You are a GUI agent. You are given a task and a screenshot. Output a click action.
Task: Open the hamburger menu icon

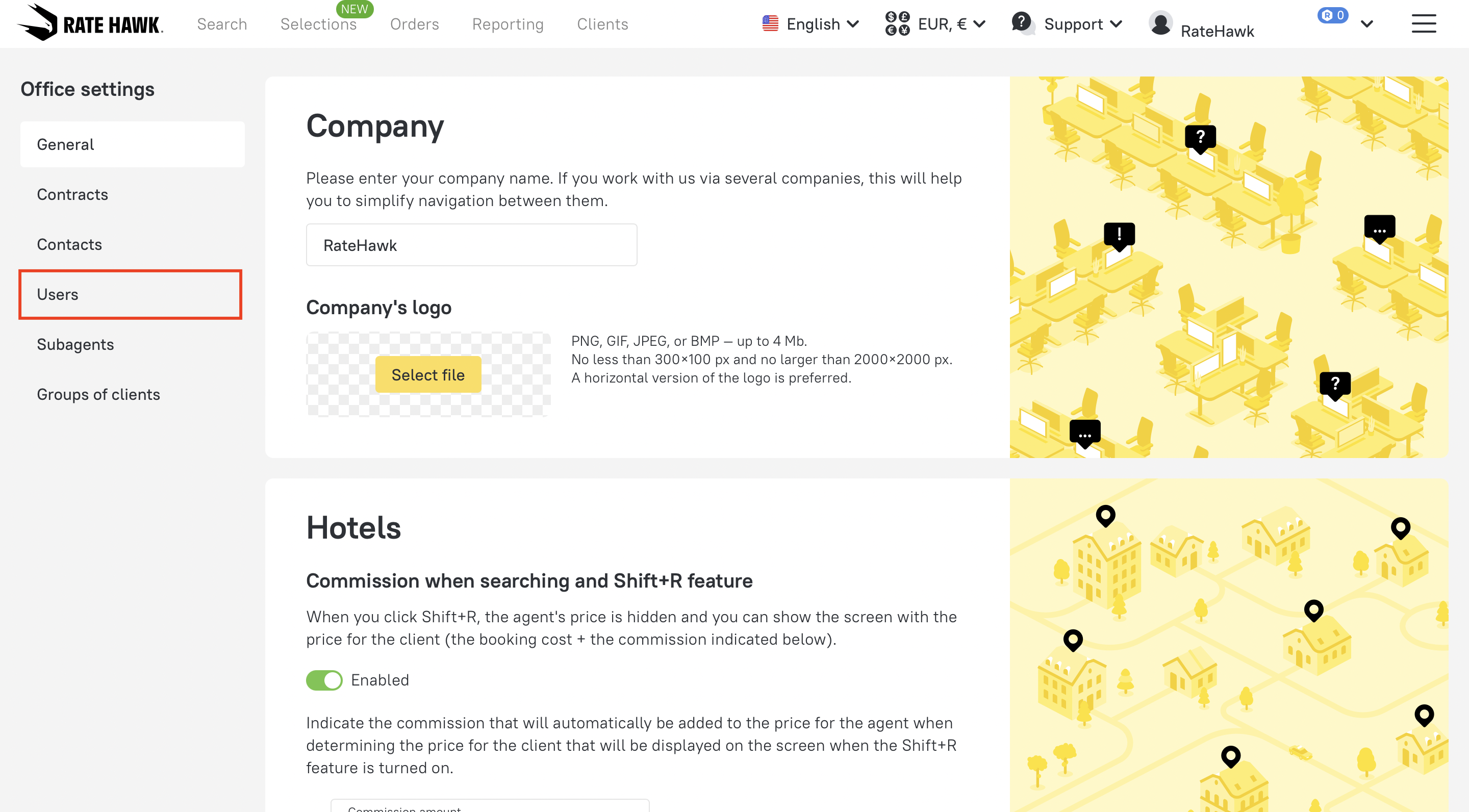coord(1424,24)
